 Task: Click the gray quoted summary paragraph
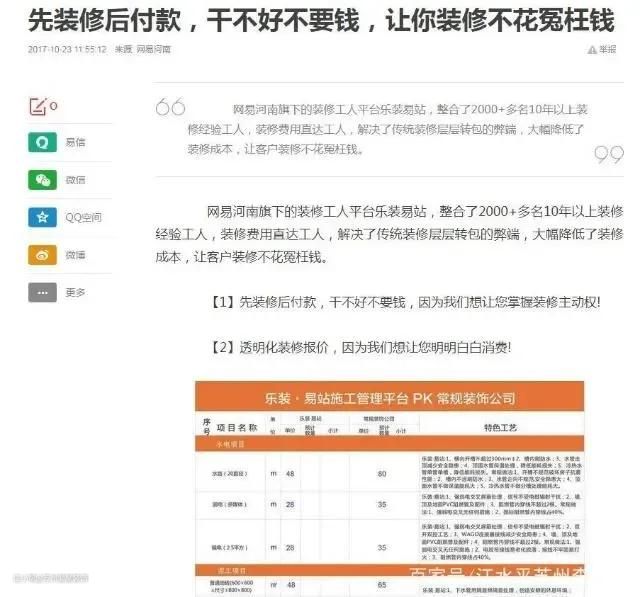[x=388, y=129]
